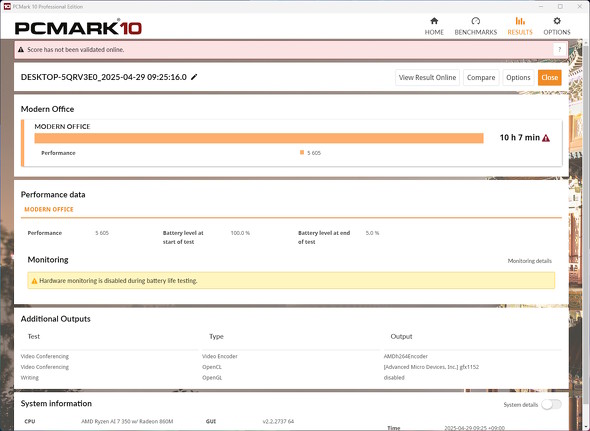Click Battery level at end value 5.0 %
590x431 pixels.
(372, 233)
